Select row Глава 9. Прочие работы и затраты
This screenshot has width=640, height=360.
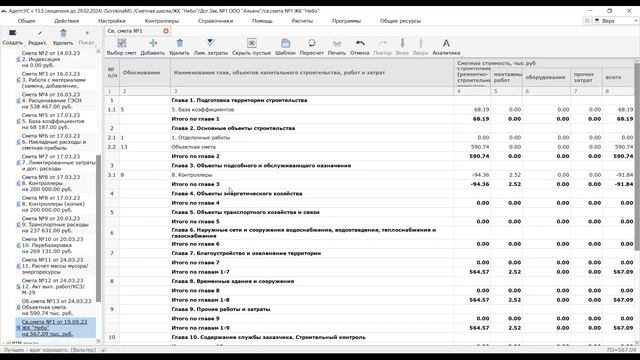pyautogui.click(x=369, y=309)
